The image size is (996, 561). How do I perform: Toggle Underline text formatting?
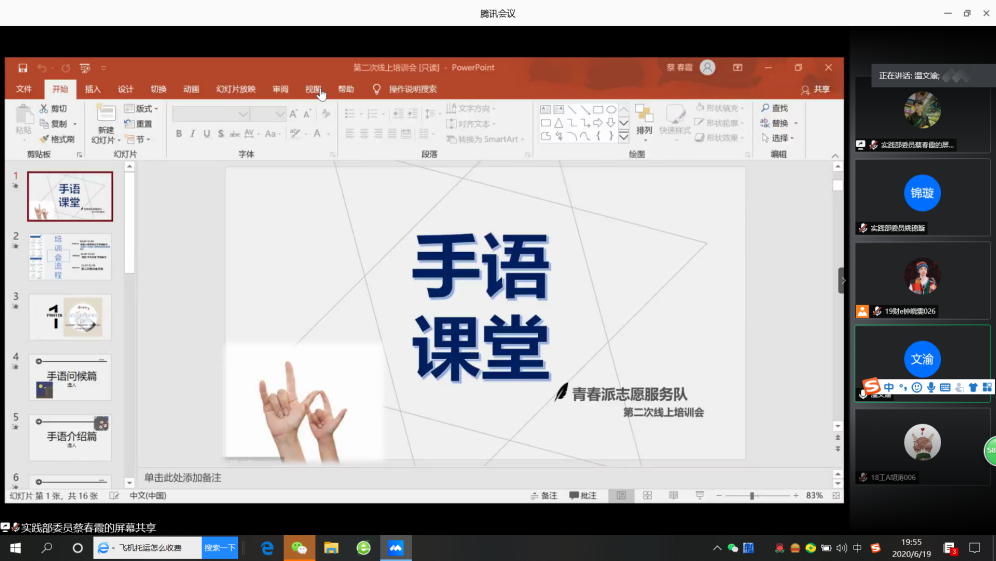pyautogui.click(x=207, y=134)
